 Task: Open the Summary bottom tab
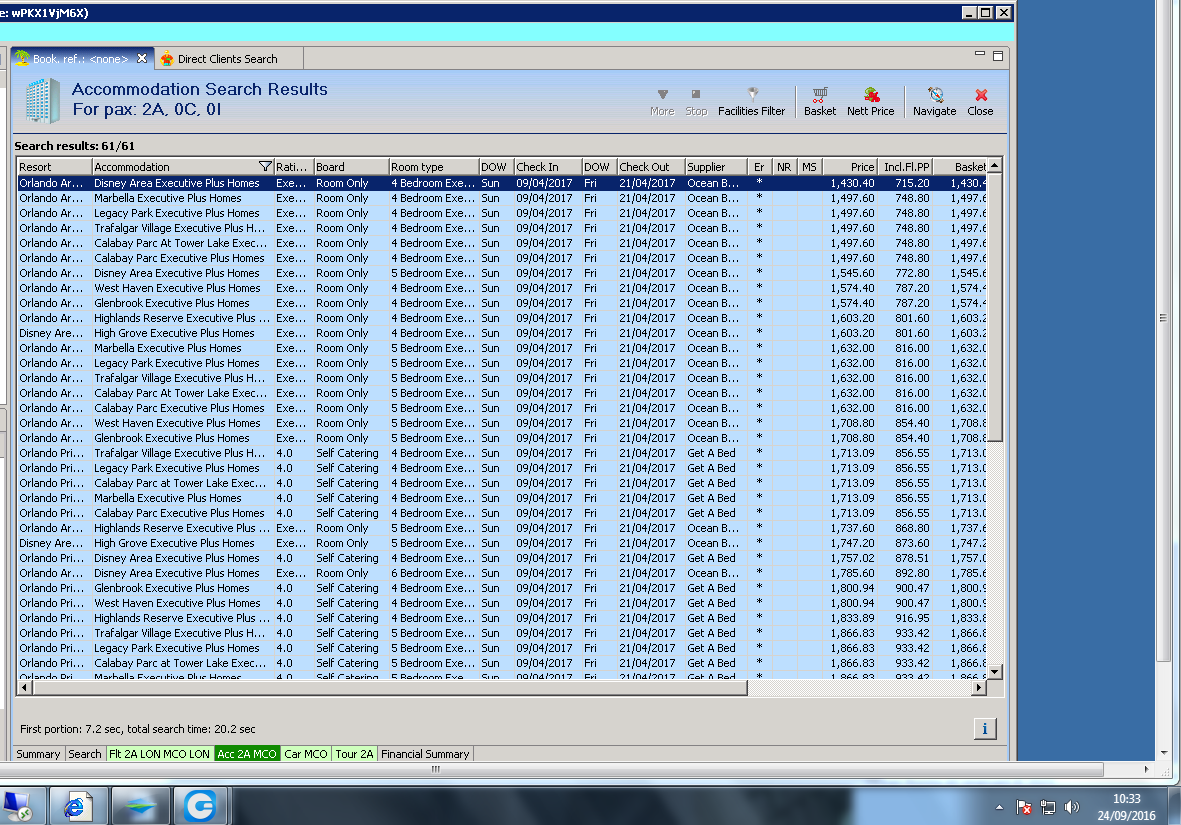pyautogui.click(x=38, y=753)
